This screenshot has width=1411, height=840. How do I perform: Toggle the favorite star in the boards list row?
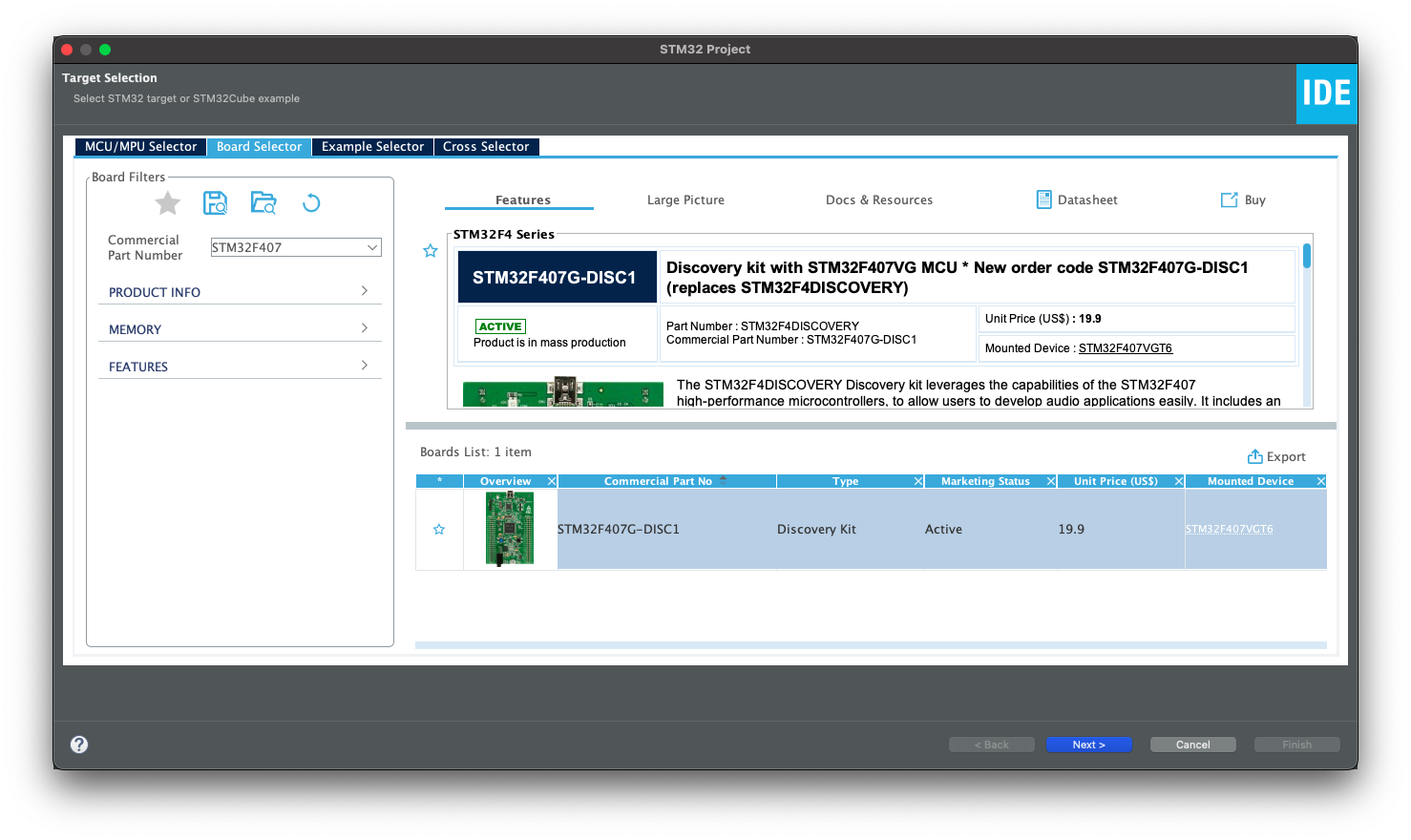(x=438, y=528)
